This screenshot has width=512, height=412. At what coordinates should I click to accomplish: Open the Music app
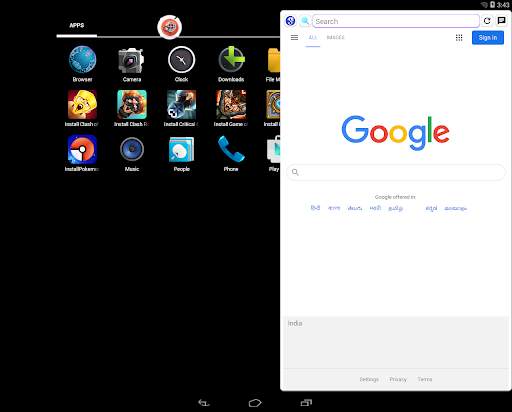click(x=132, y=149)
